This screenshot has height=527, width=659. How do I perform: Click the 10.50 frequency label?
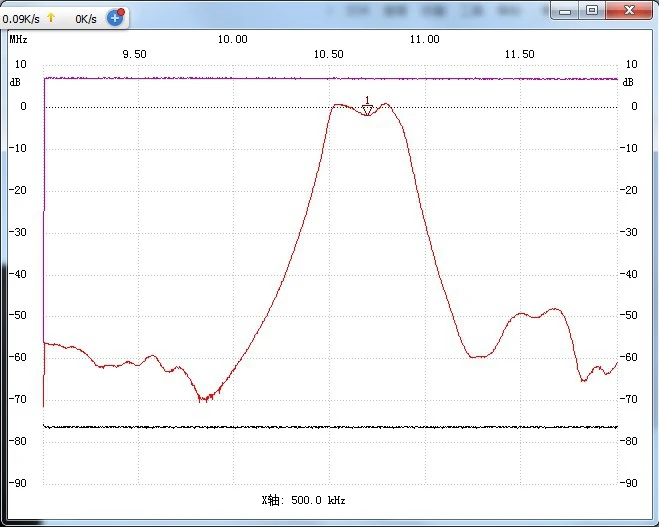pyautogui.click(x=328, y=54)
